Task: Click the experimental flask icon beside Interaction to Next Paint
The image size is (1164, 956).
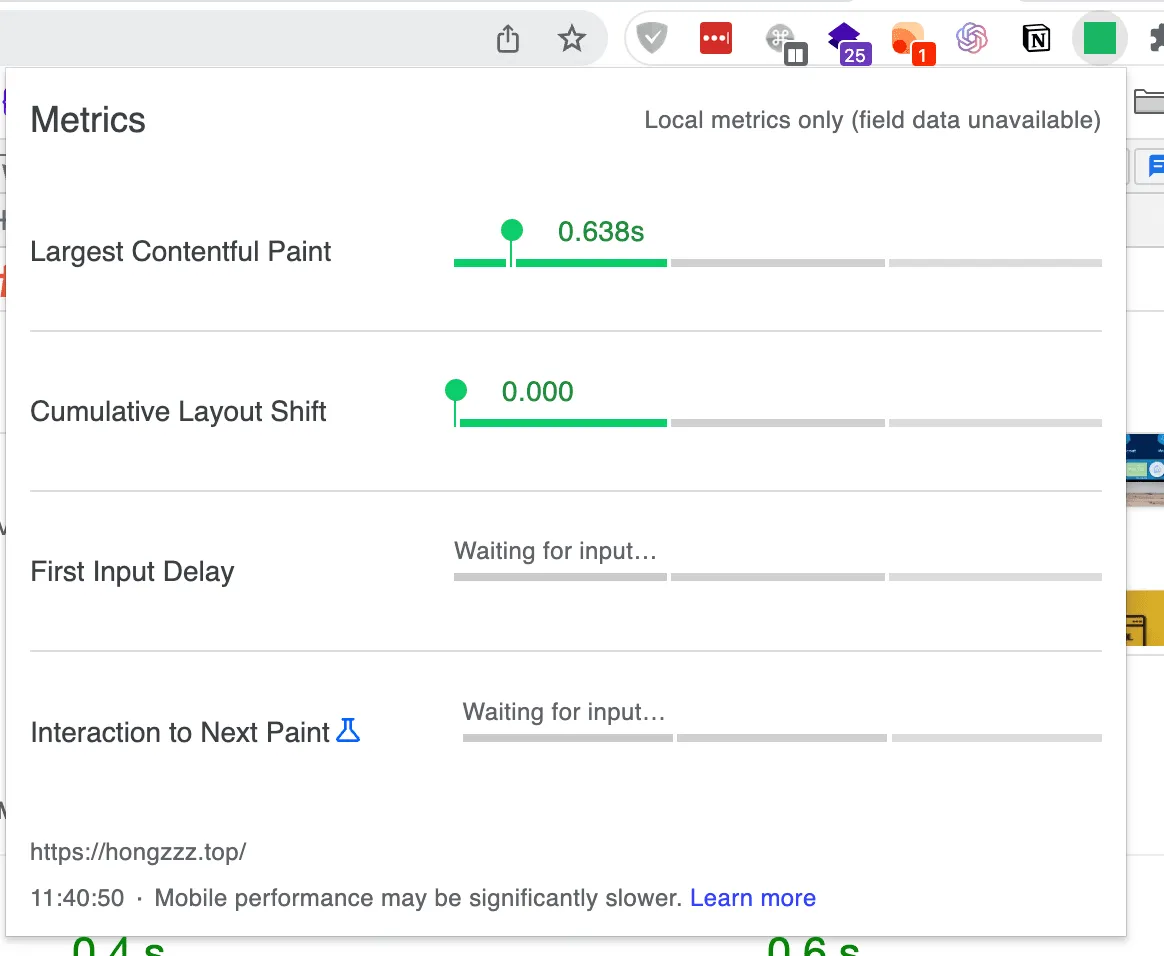Action: (x=347, y=731)
